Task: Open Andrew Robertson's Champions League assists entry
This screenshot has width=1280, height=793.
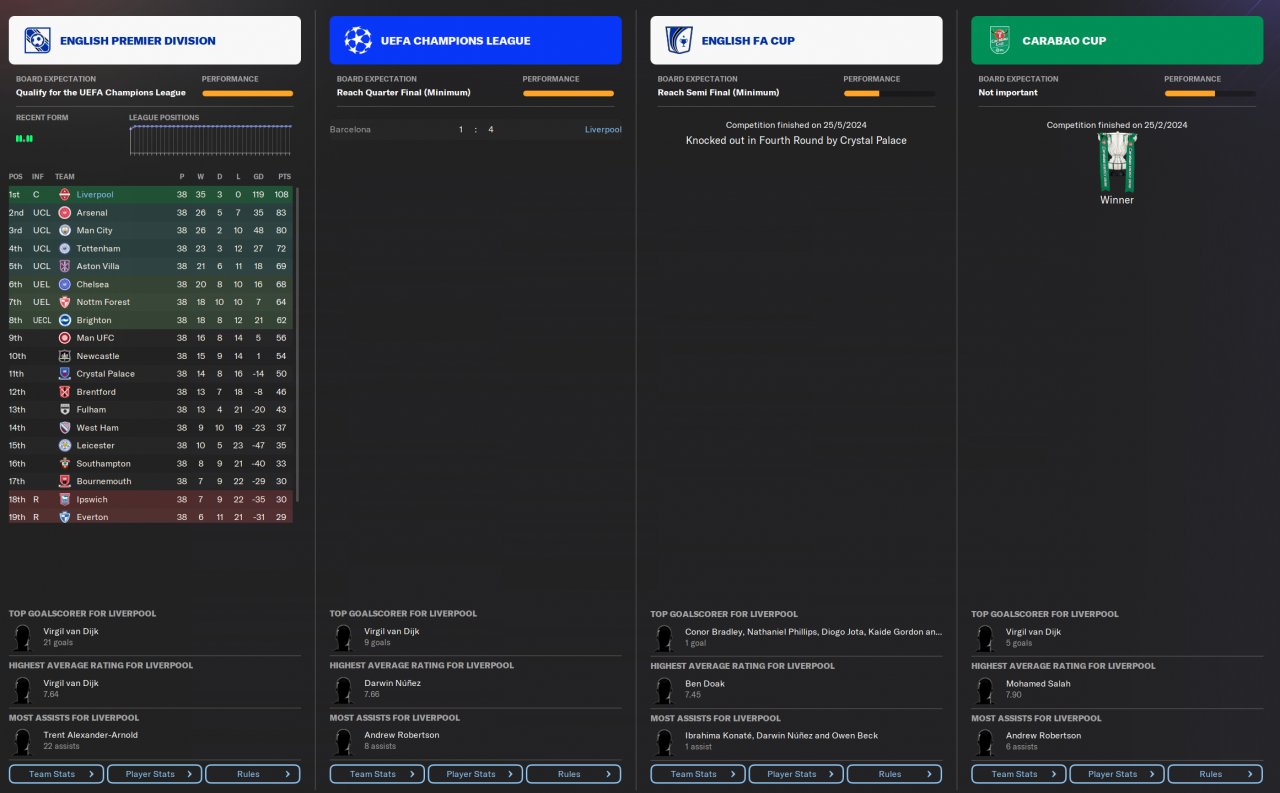Action: [x=476, y=741]
